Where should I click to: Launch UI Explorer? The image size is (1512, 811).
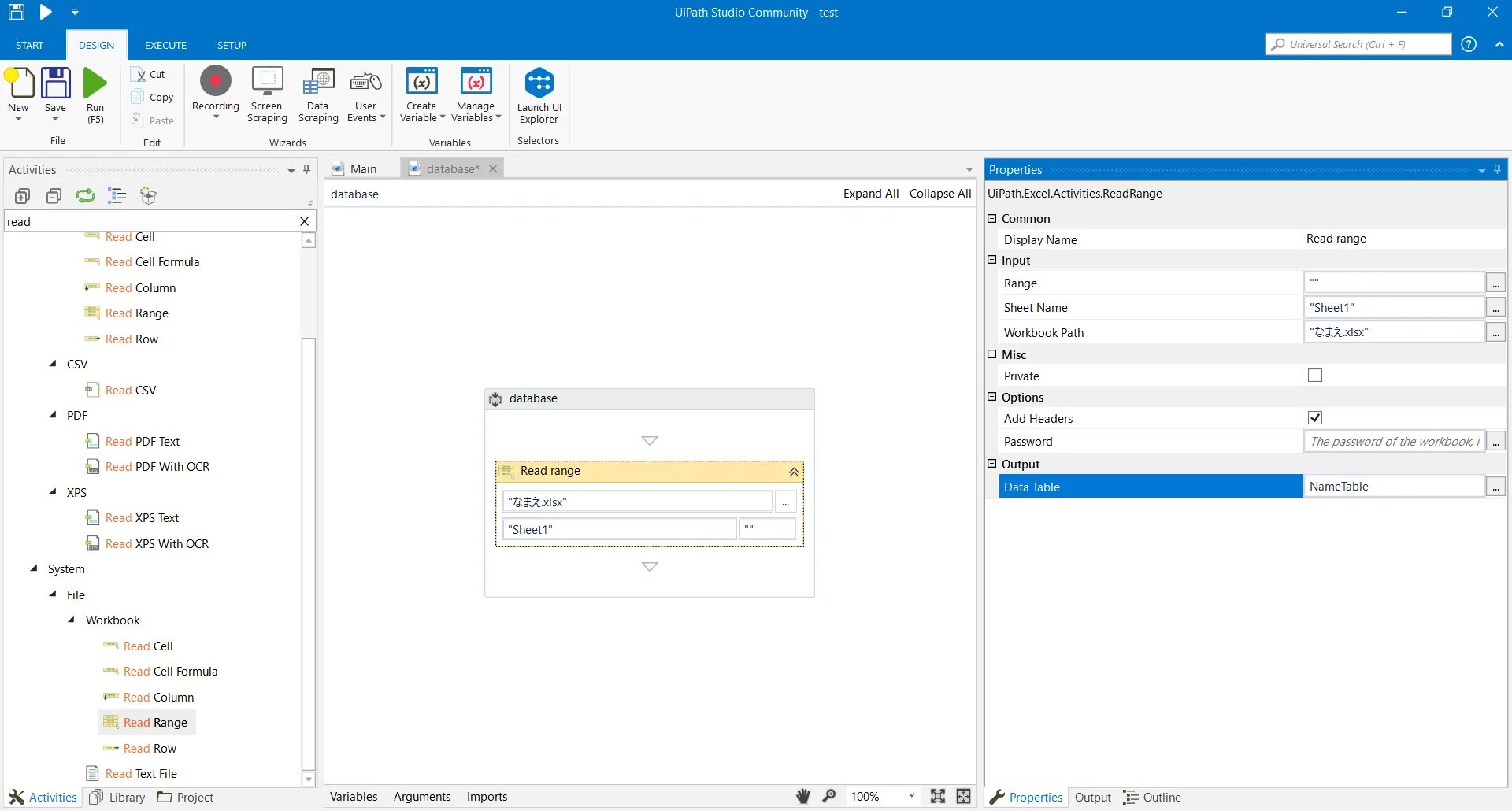[x=538, y=93]
